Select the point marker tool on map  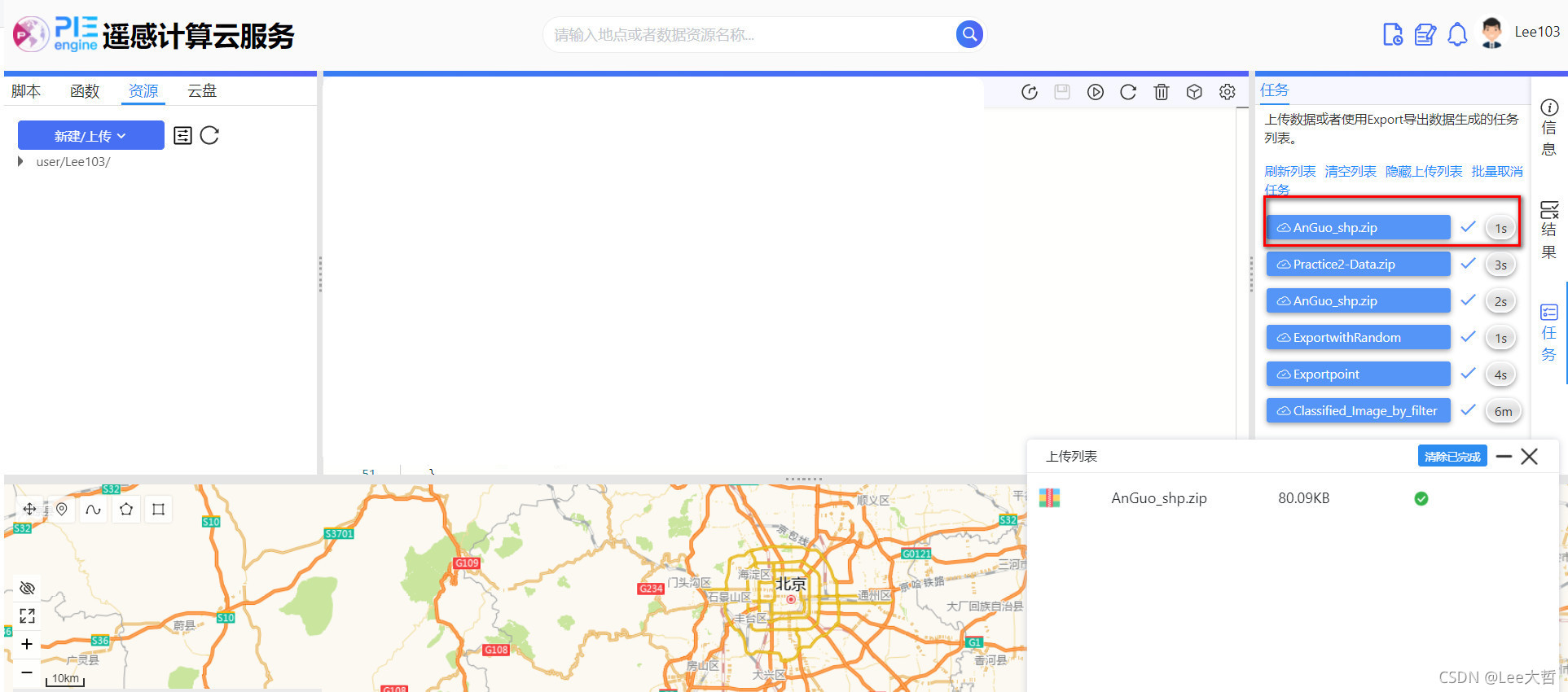[x=62, y=509]
